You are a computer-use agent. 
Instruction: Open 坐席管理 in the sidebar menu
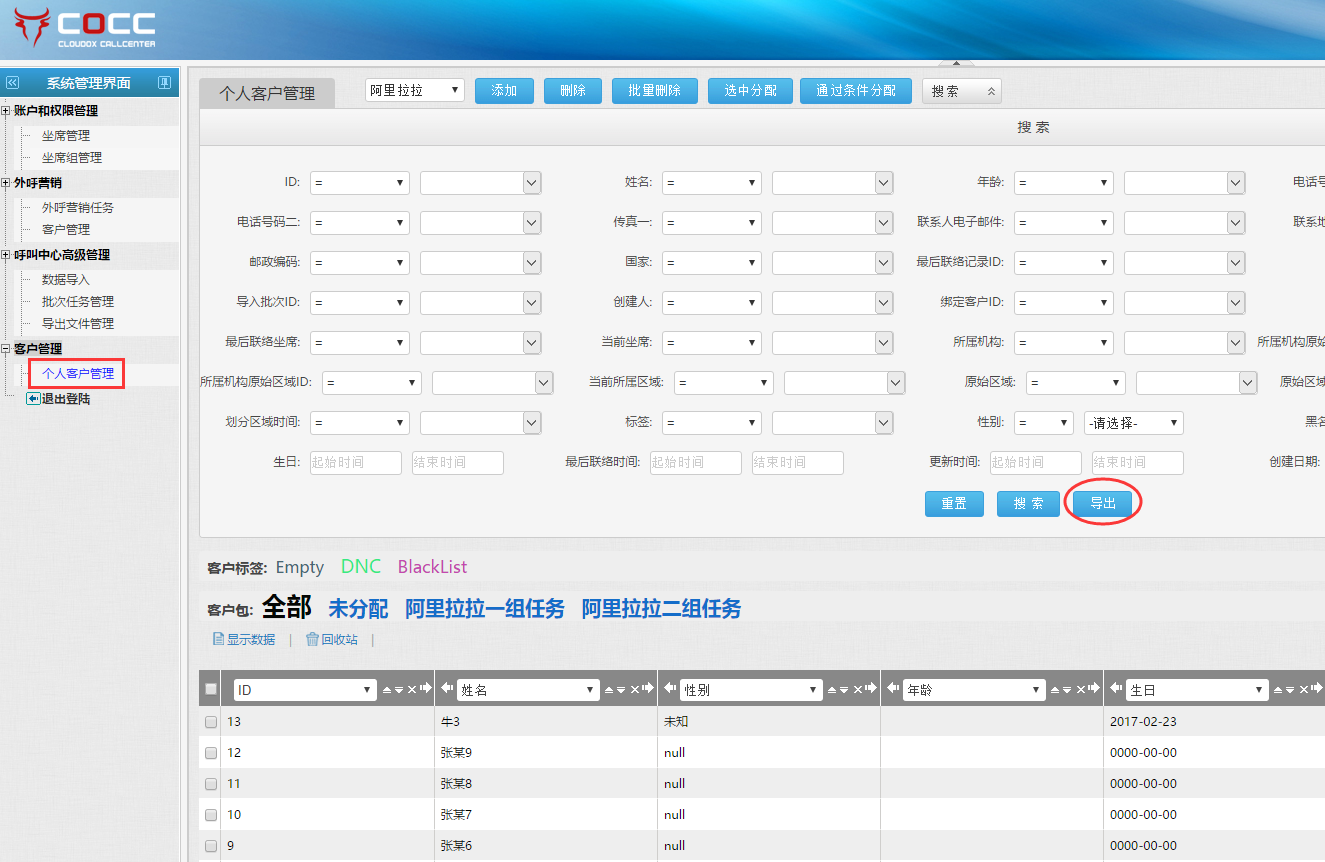tap(66, 136)
